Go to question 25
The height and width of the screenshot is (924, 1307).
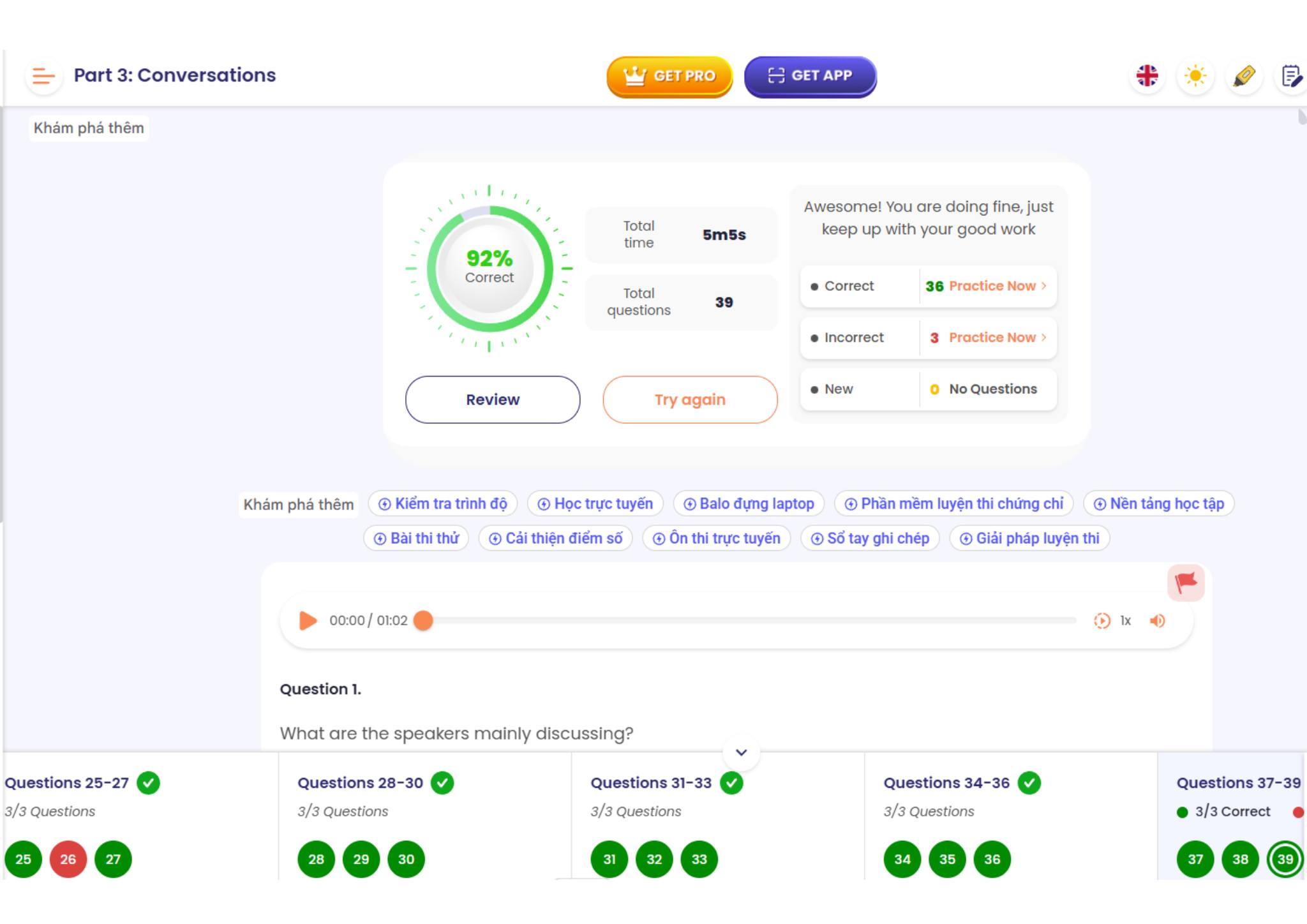(23, 859)
